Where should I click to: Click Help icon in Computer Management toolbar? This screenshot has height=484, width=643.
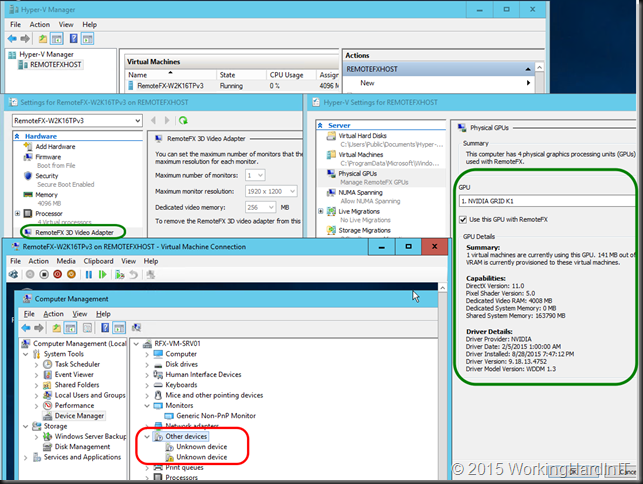pos(105,328)
